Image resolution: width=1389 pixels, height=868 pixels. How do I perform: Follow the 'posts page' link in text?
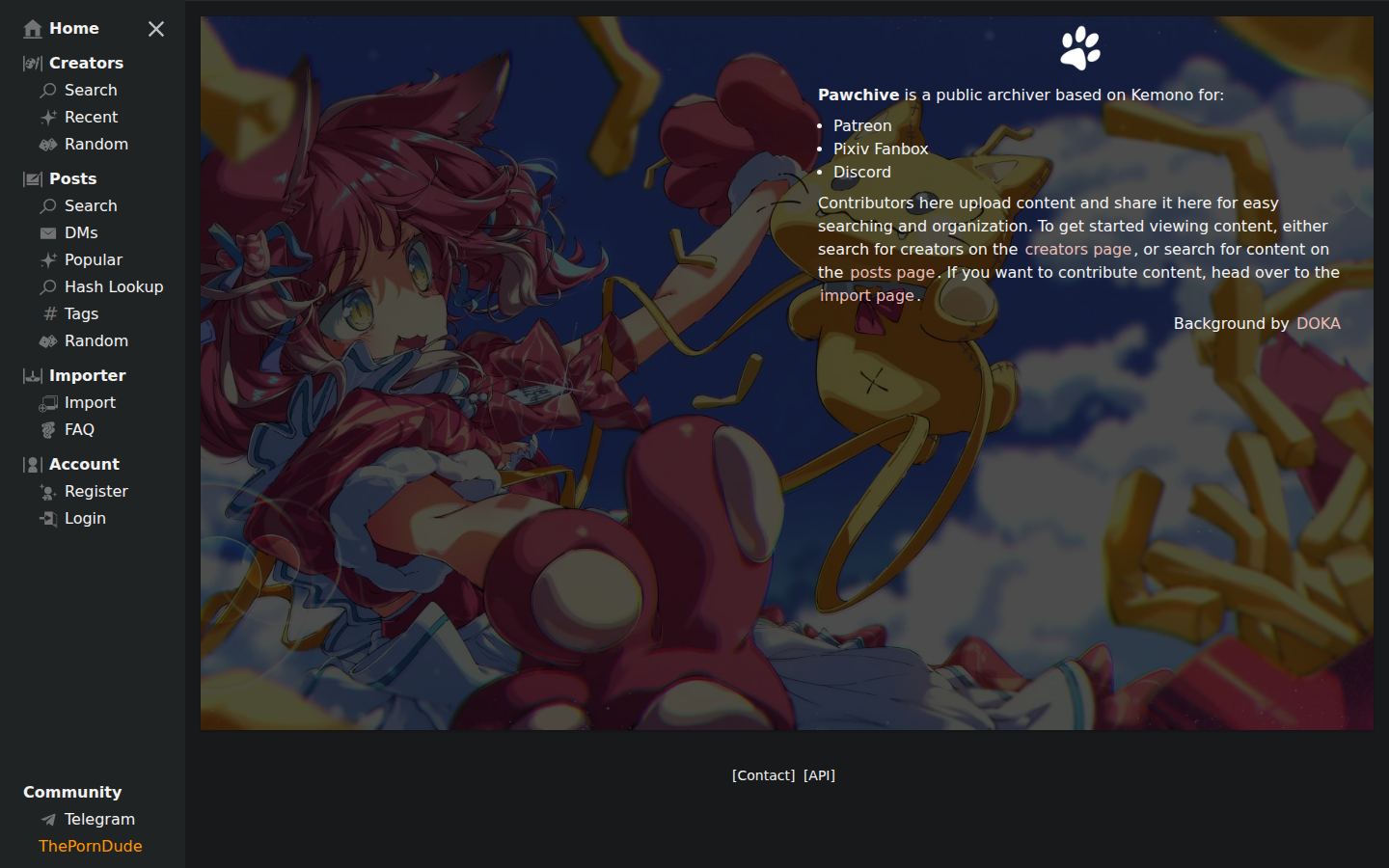(892, 273)
